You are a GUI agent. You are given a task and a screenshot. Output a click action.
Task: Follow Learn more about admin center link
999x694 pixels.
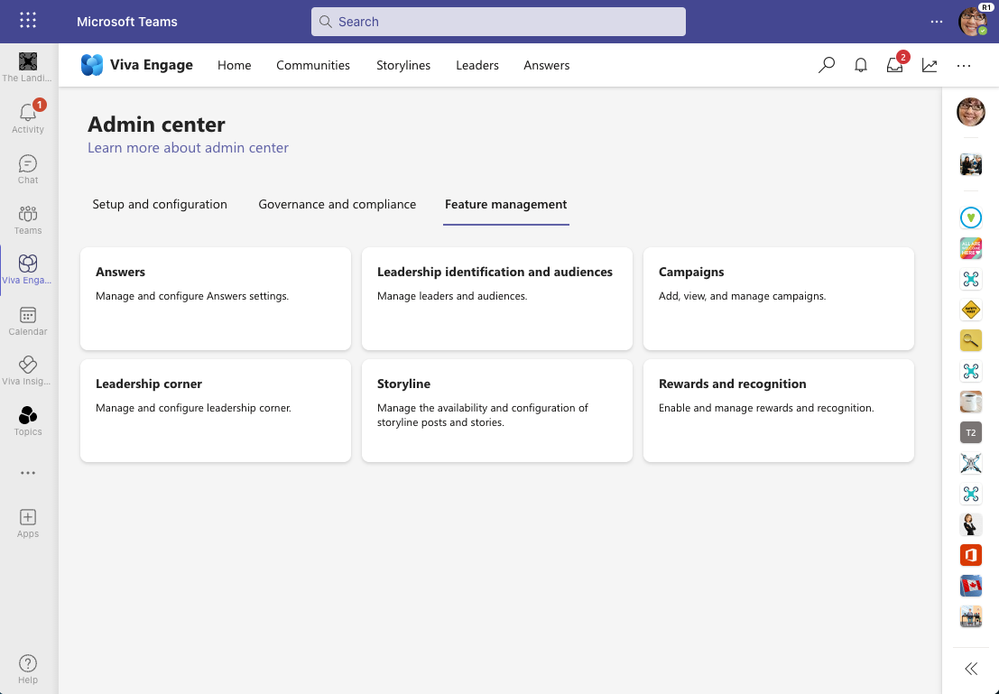tap(188, 147)
